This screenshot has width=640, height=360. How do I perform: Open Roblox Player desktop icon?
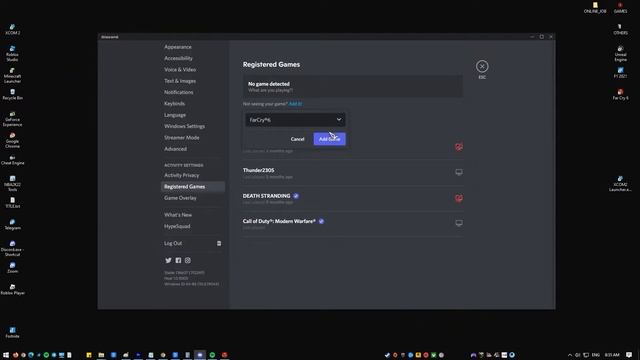coord(12,289)
